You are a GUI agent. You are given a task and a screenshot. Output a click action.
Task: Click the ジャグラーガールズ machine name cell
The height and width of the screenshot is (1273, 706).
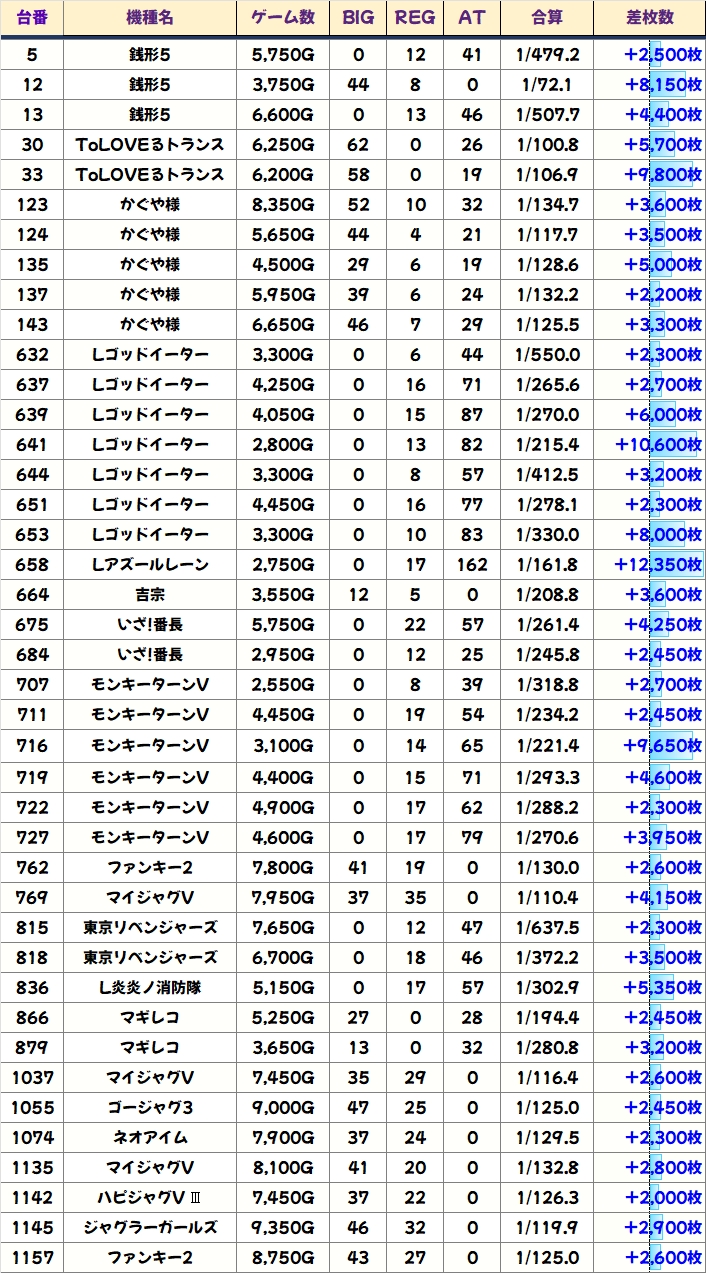point(150,1228)
